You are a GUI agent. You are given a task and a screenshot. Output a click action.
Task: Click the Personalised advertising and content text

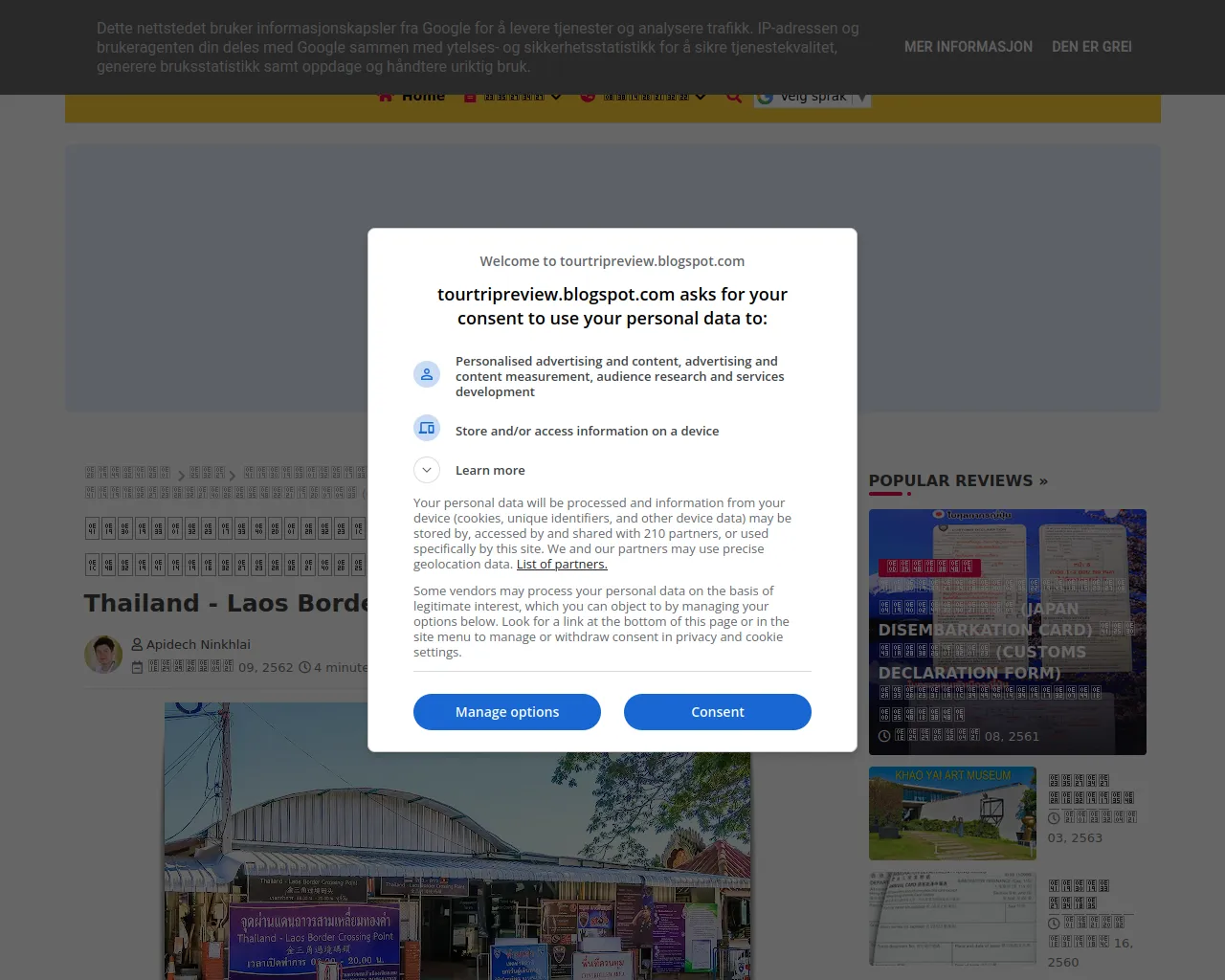coord(619,376)
